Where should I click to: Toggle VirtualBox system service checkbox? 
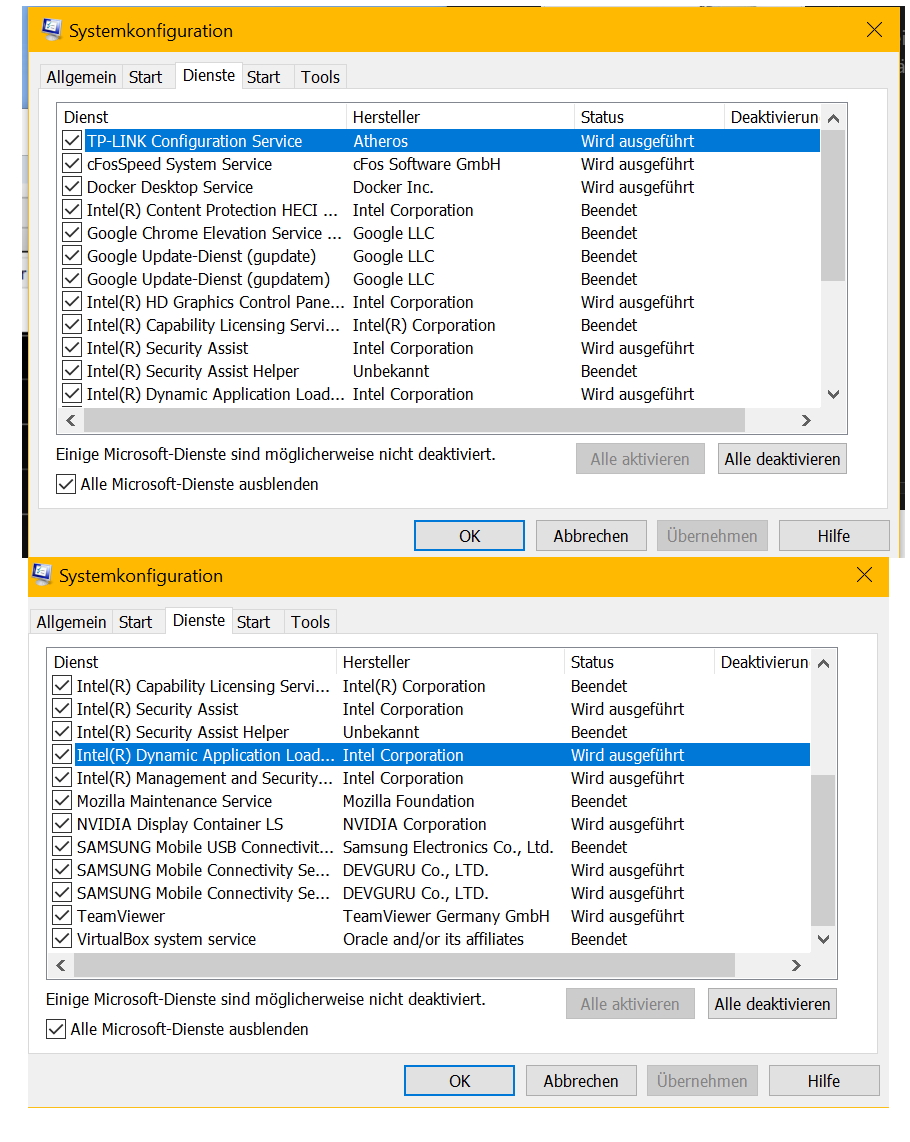pyautogui.click(x=62, y=940)
